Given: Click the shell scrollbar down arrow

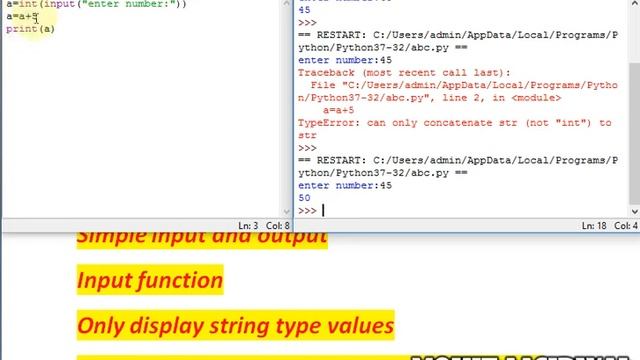Looking at the screenshot, I should tap(635, 211).
